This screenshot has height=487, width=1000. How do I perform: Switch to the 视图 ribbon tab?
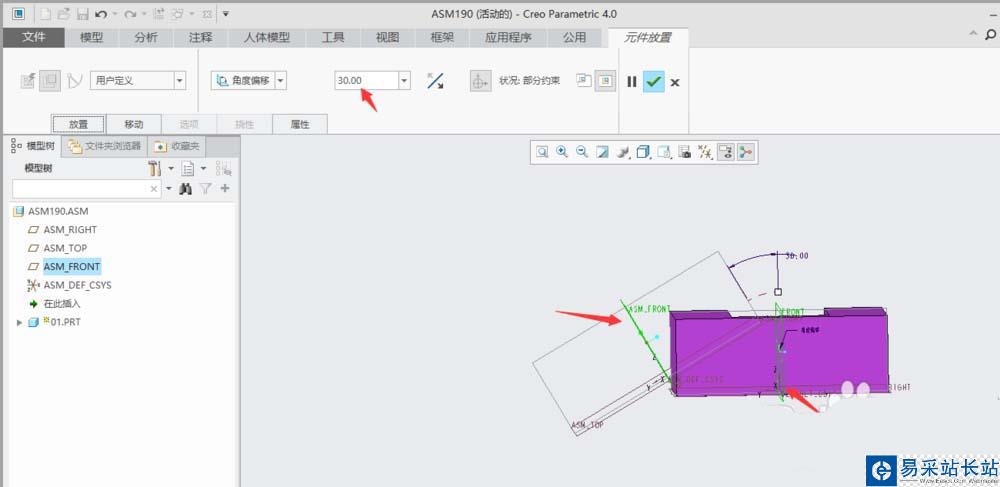[387, 38]
